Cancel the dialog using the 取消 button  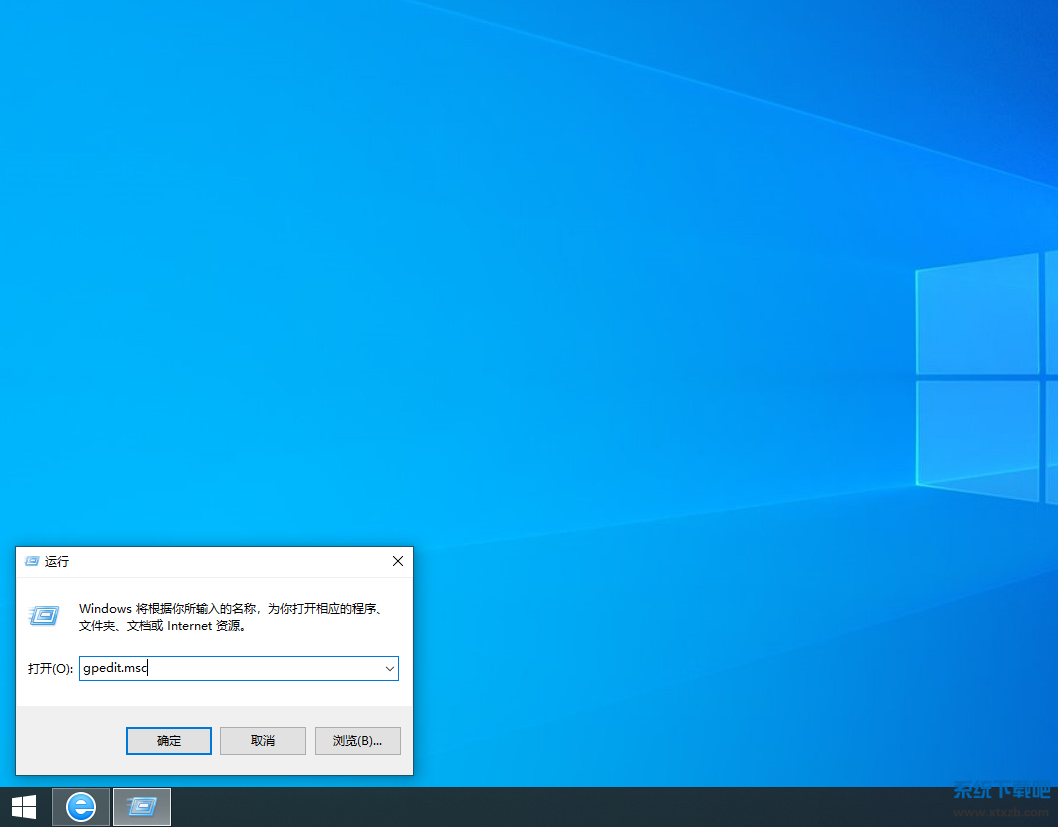[x=262, y=740]
